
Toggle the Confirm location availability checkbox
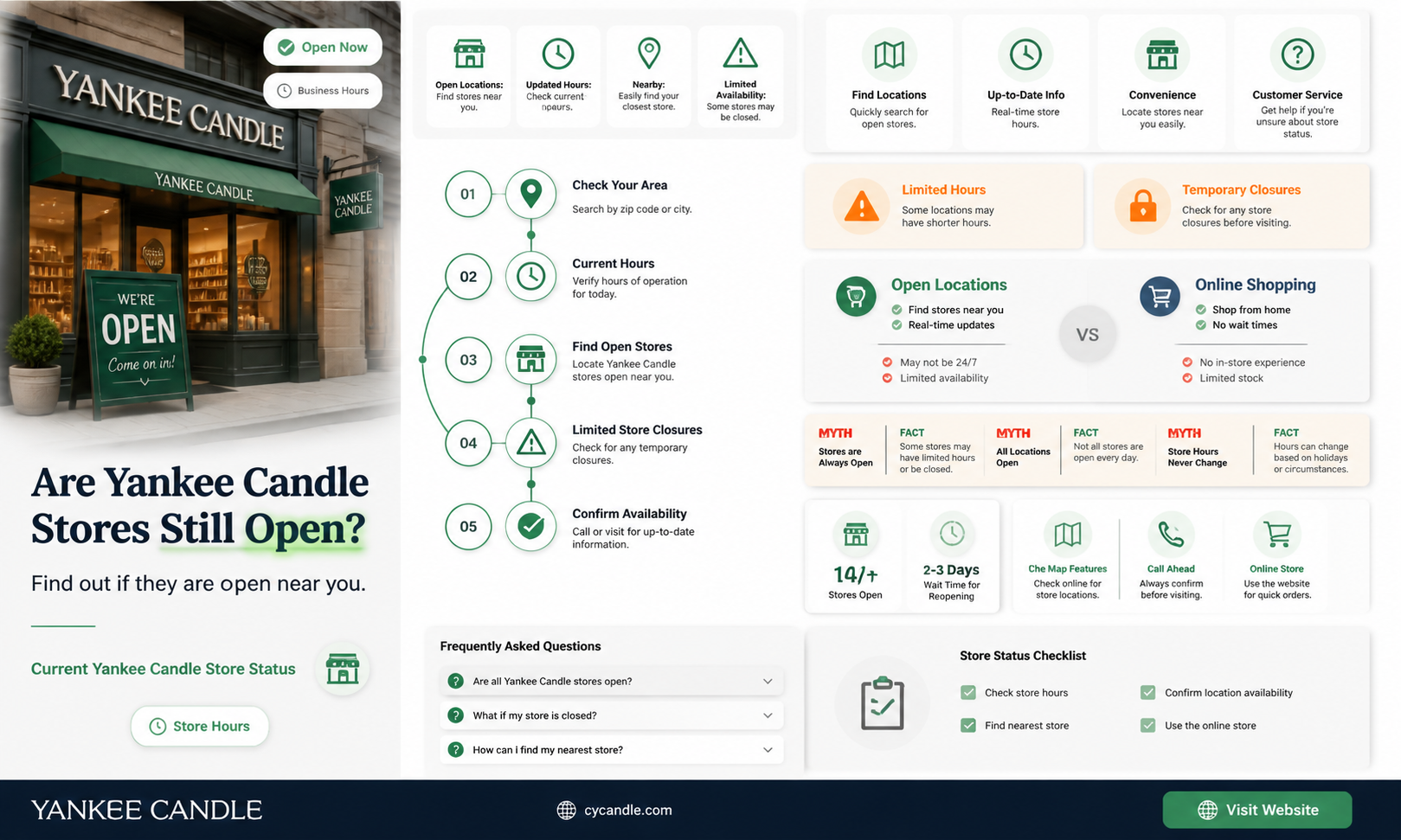click(x=1148, y=693)
